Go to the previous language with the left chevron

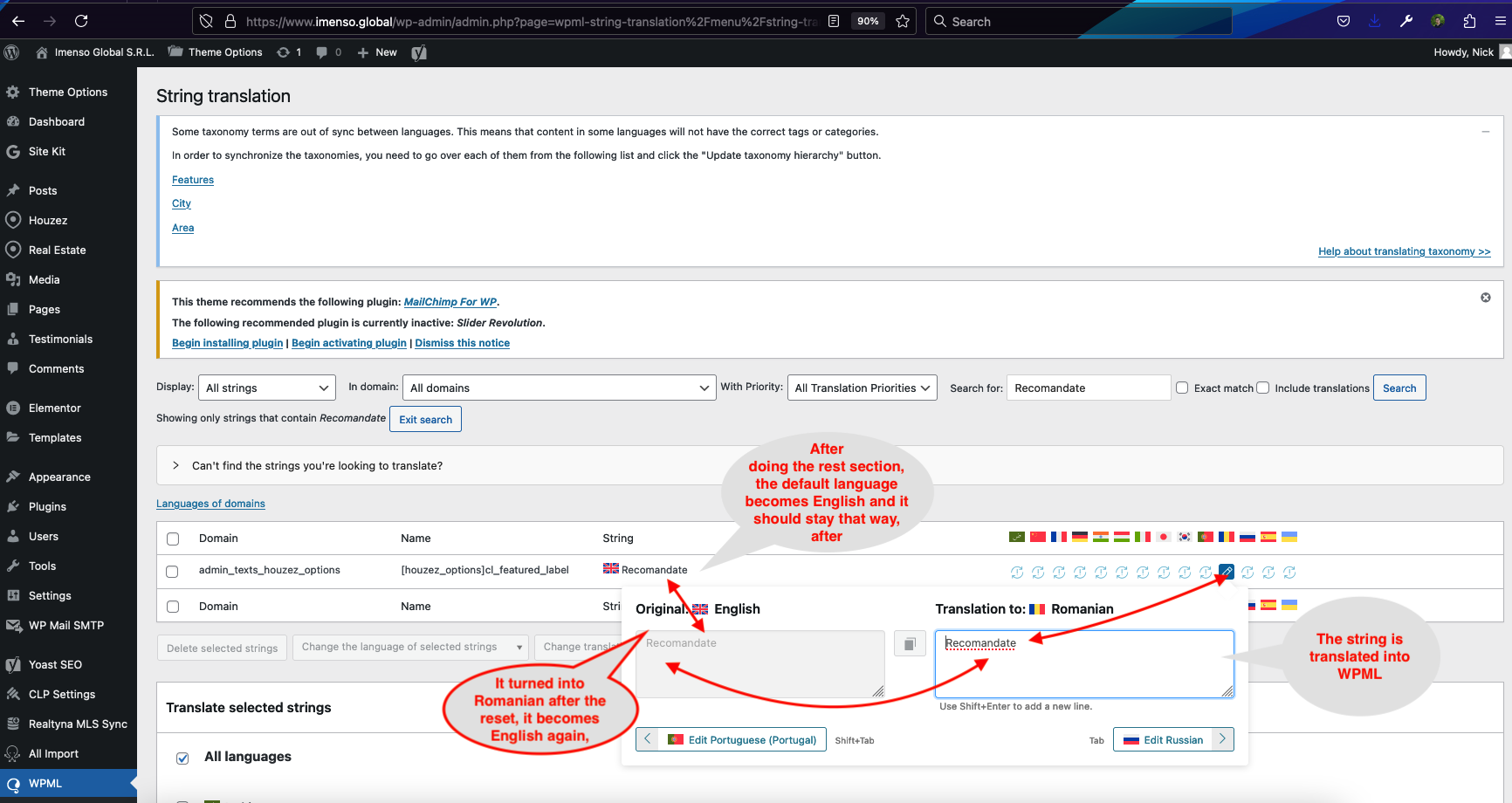coord(647,739)
